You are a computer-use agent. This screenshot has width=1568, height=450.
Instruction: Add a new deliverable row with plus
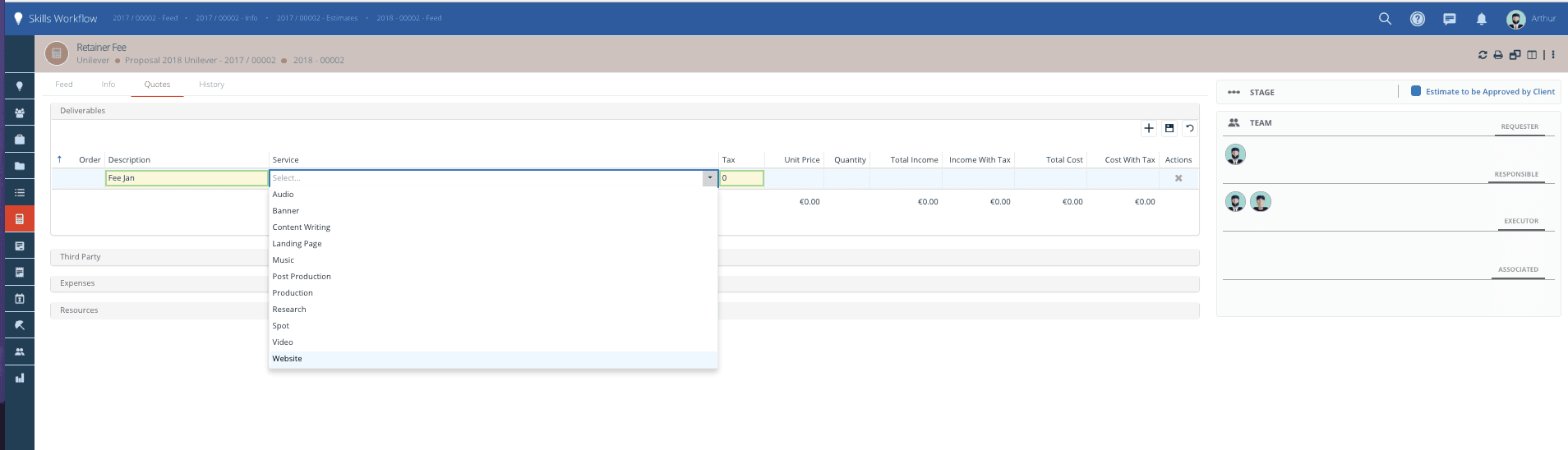click(1149, 128)
